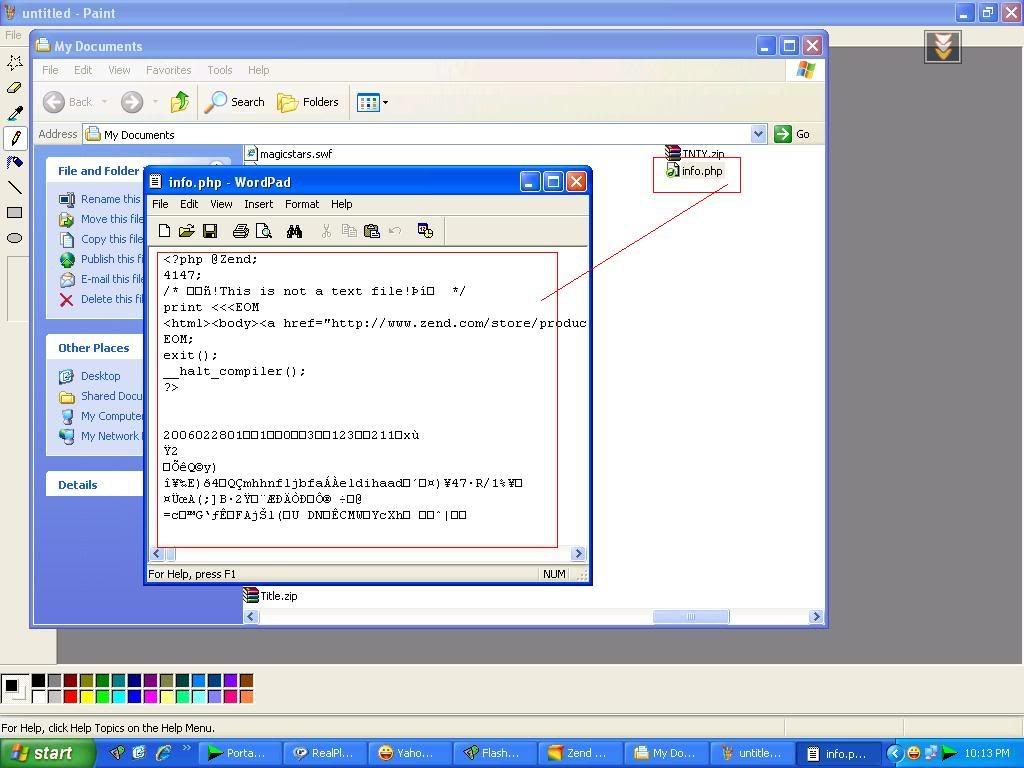Select the Eraser tool in Paint
This screenshot has height=768, width=1024.
[14, 88]
